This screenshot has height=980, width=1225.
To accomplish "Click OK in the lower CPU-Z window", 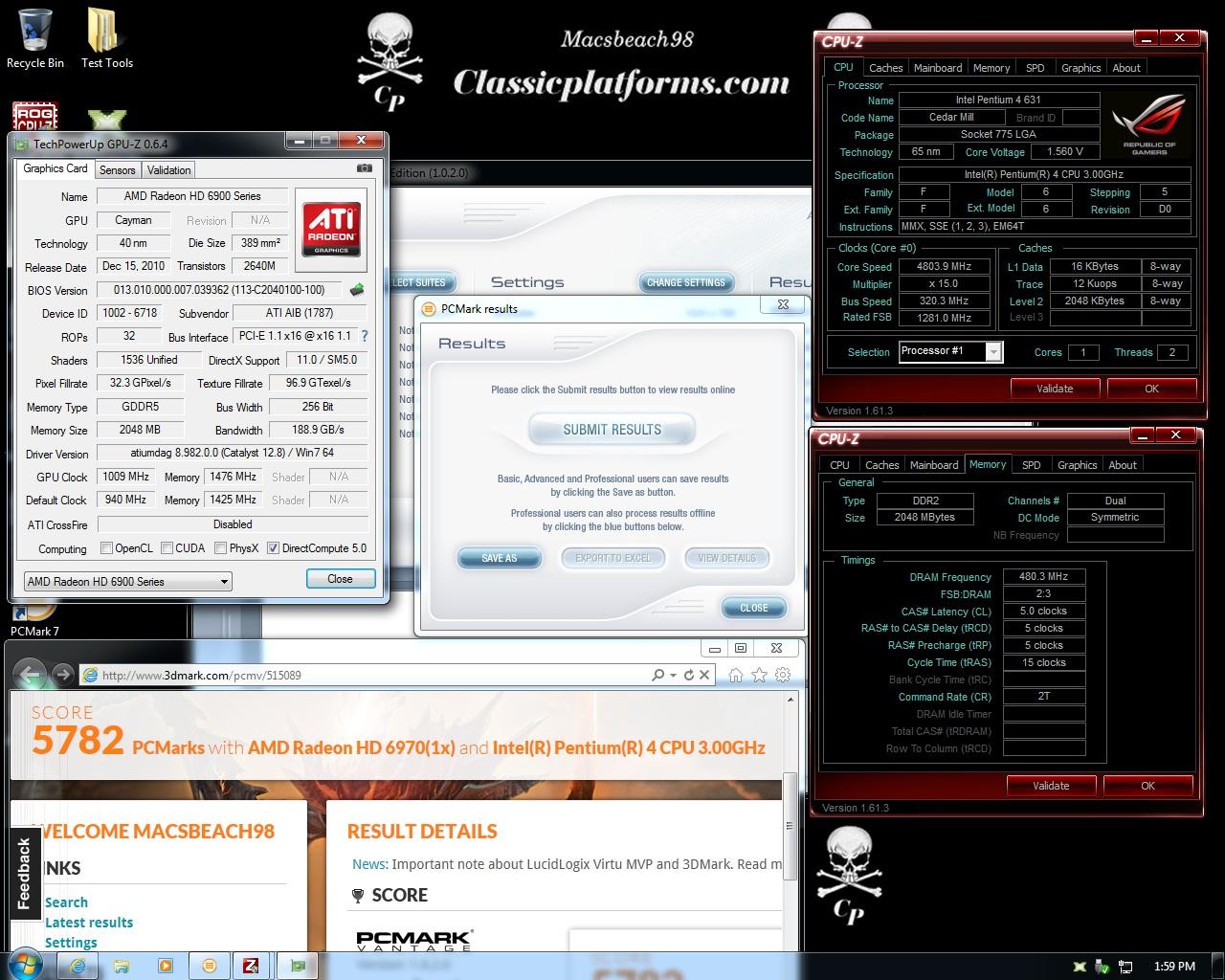I will tap(1147, 786).
